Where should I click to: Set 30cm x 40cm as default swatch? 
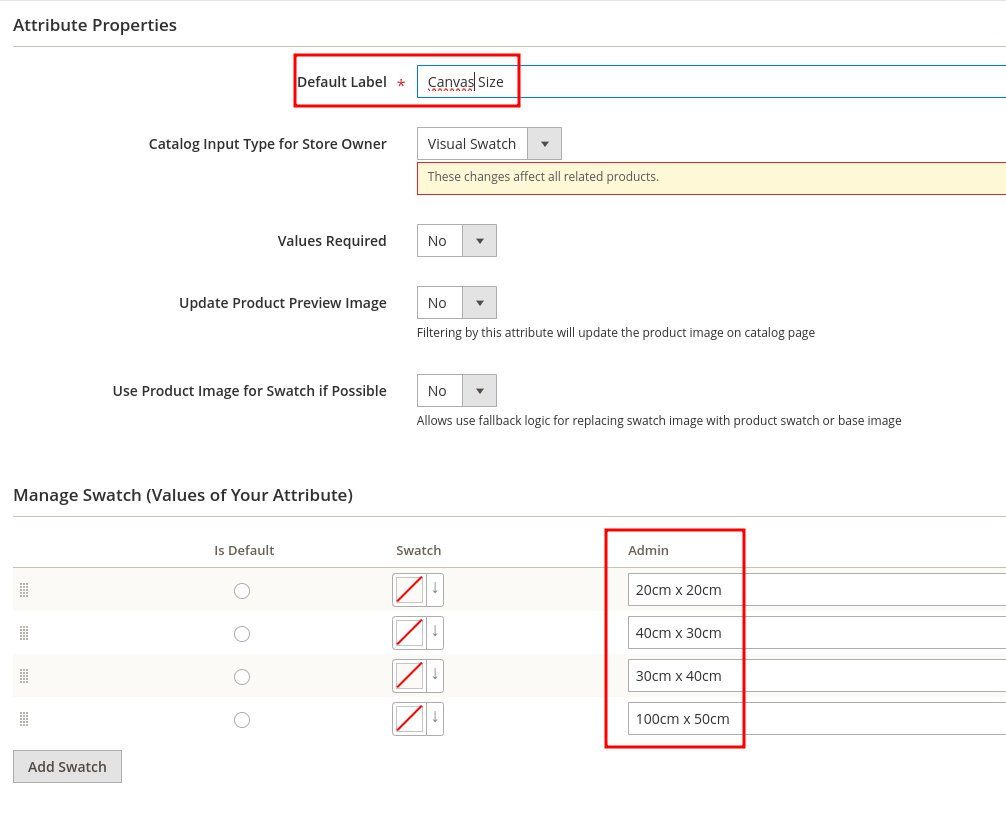[x=242, y=677]
